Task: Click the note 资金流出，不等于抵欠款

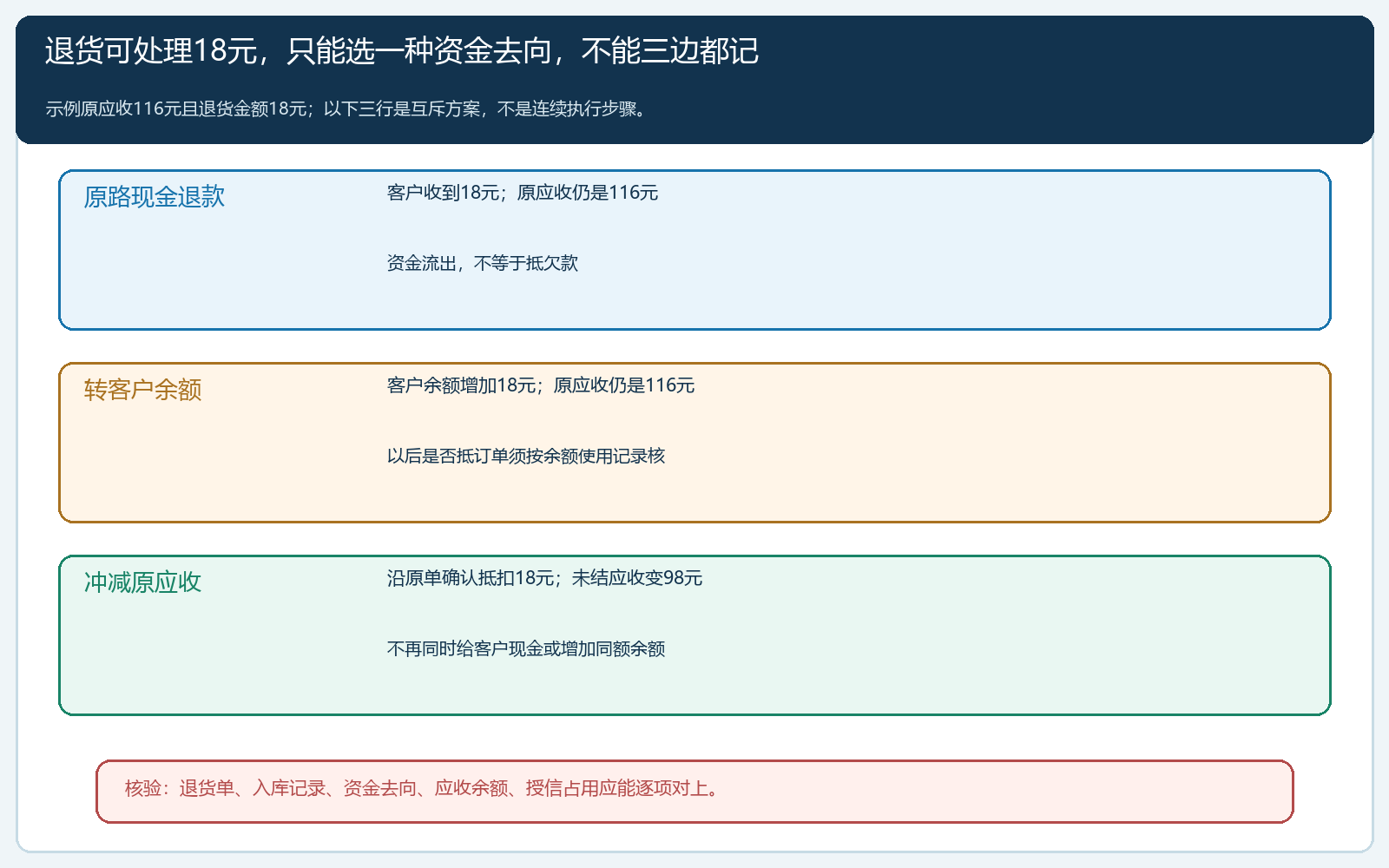Action: [483, 263]
